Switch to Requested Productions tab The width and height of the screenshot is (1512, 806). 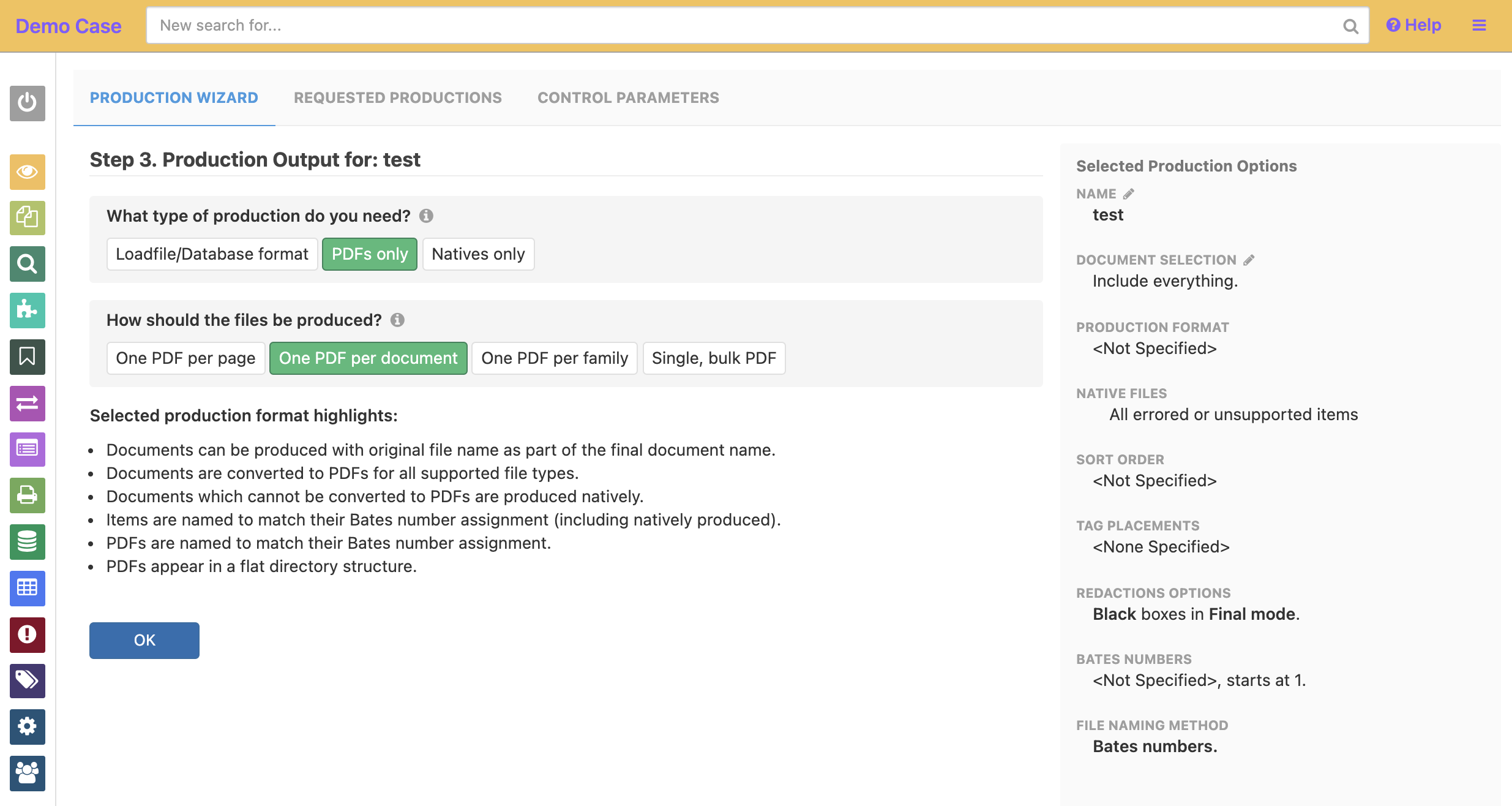tap(397, 98)
